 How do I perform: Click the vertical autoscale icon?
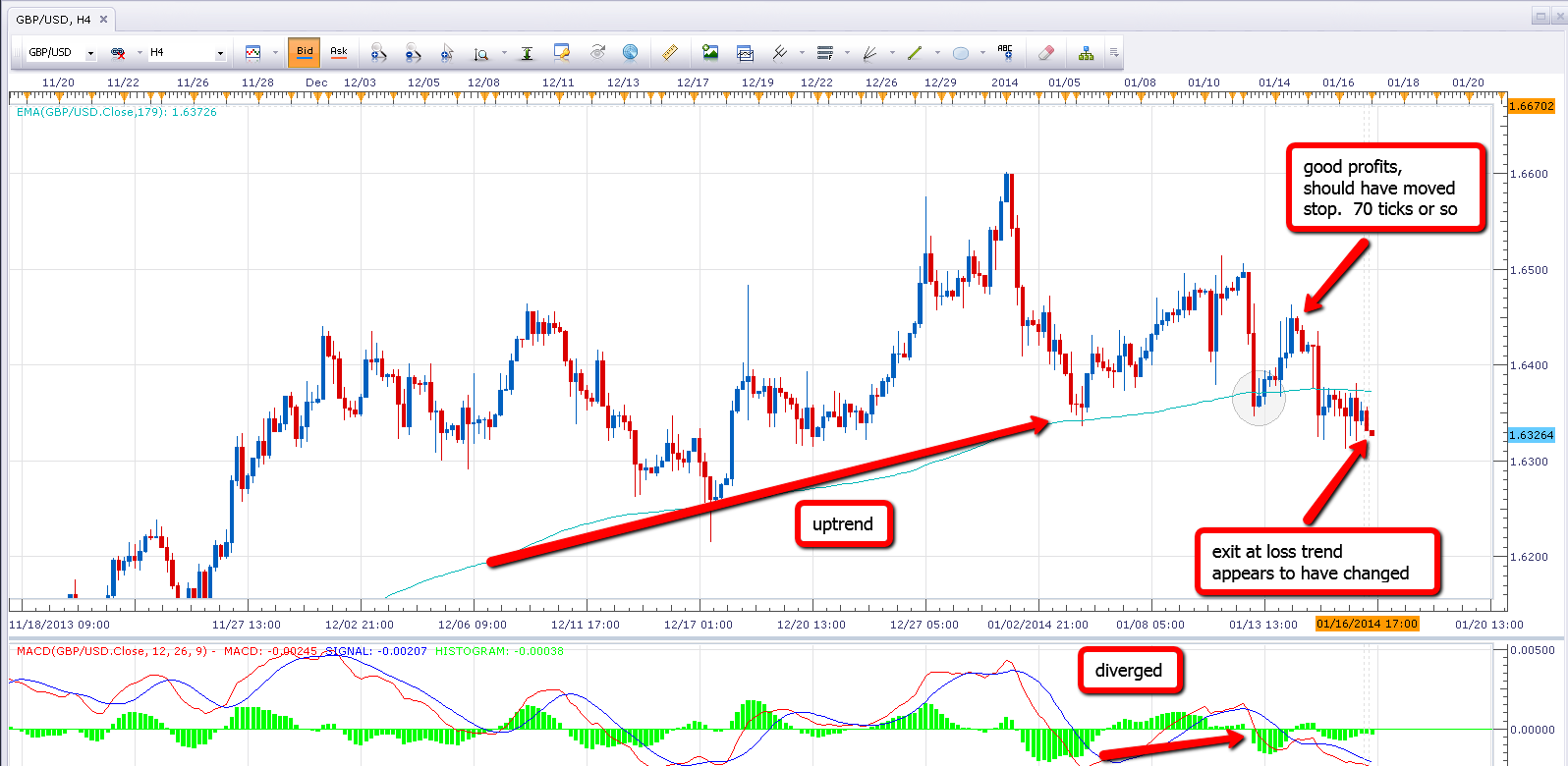(527, 52)
